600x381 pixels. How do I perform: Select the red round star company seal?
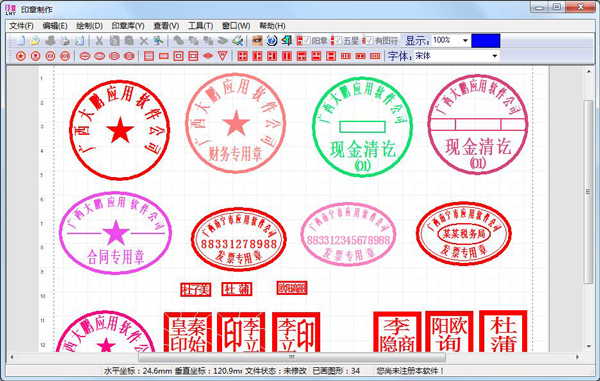[x=120, y=130]
